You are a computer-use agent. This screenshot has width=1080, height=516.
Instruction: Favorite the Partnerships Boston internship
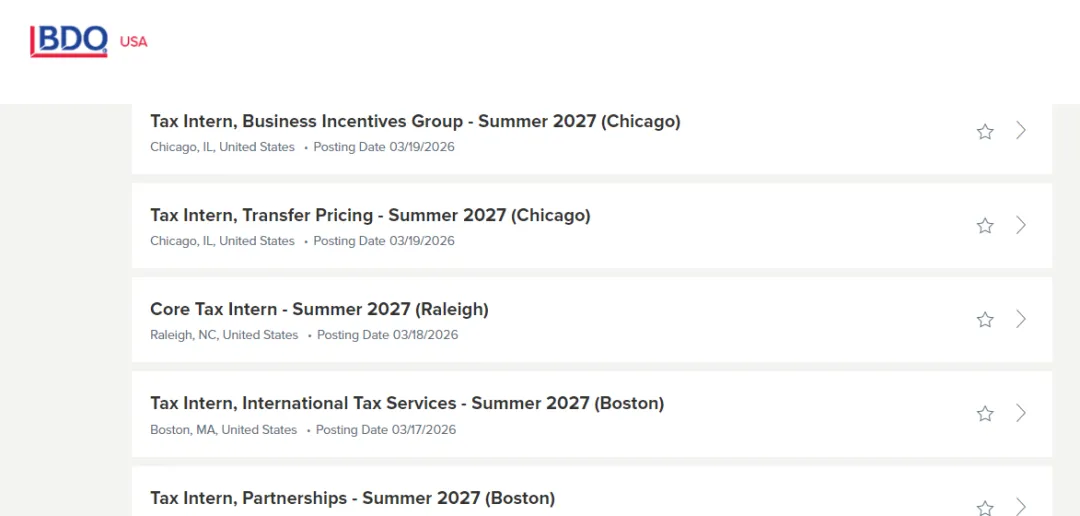pyautogui.click(x=985, y=506)
